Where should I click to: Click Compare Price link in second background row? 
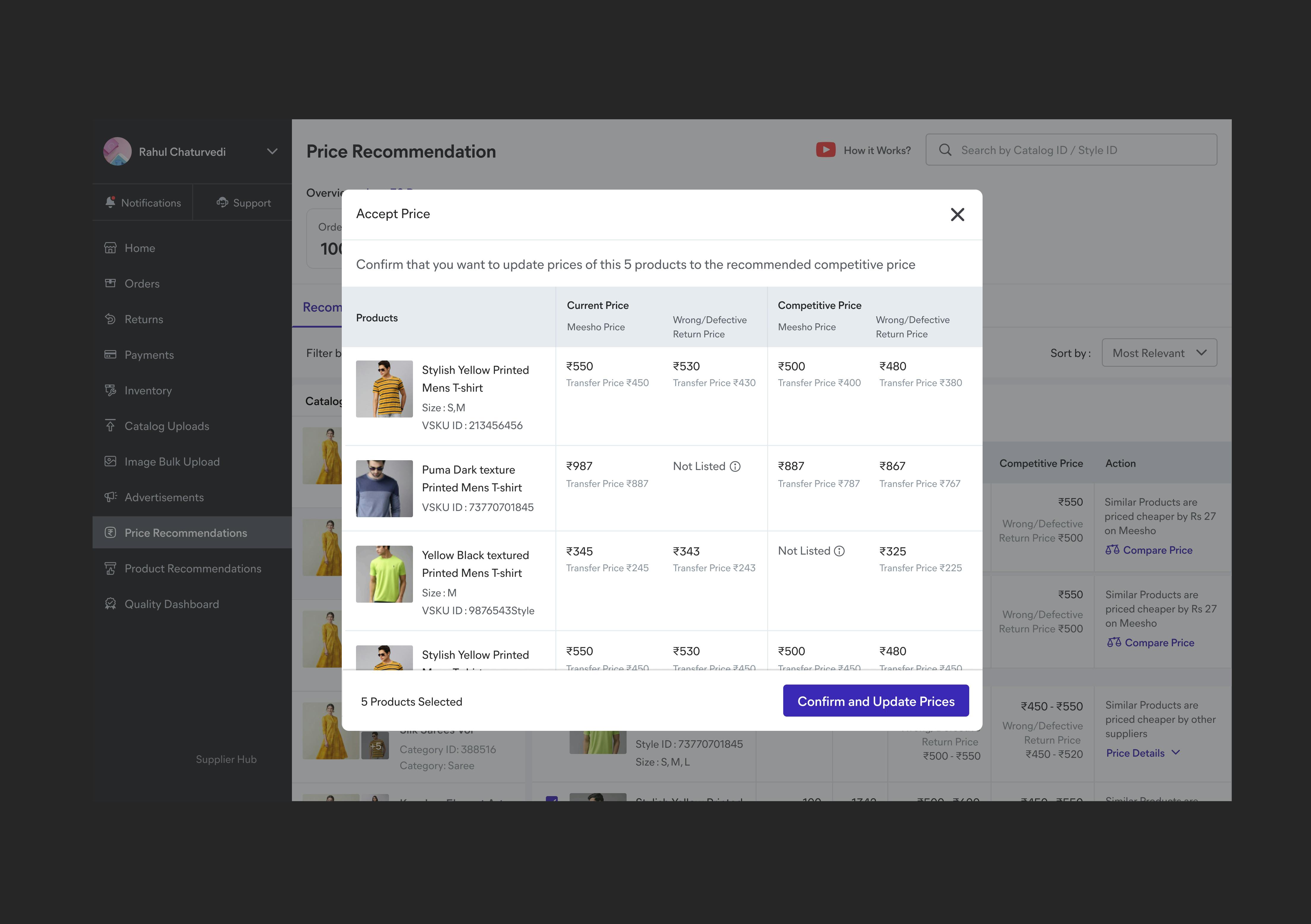(x=1150, y=642)
